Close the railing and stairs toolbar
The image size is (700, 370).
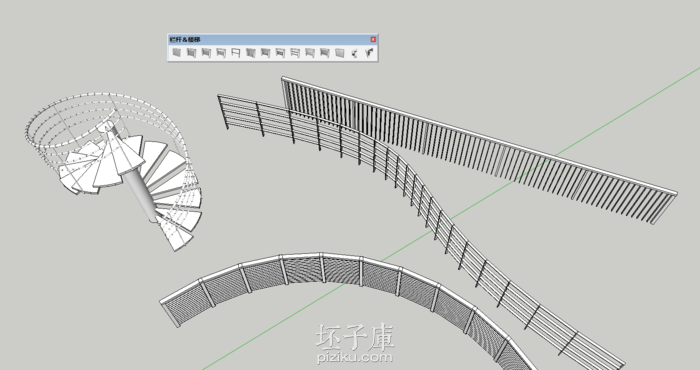pos(373,39)
